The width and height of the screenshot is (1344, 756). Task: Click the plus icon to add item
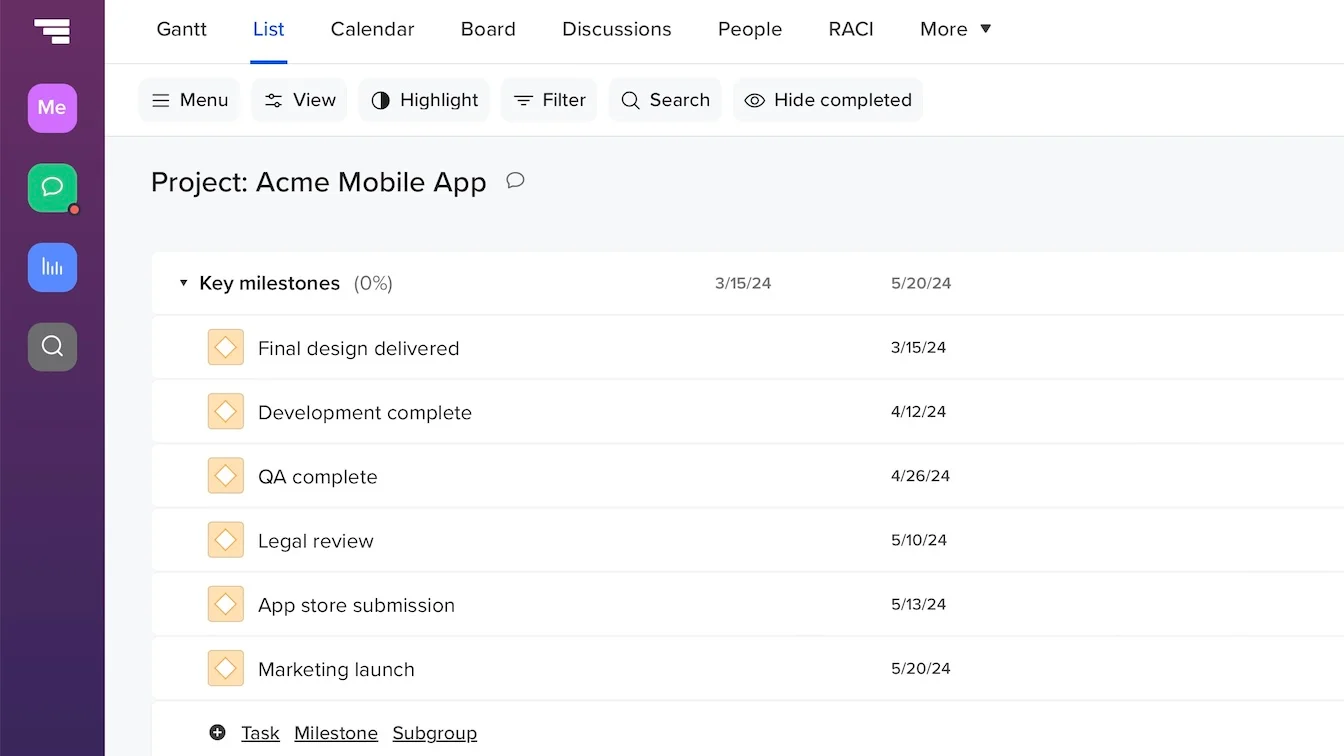pyautogui.click(x=217, y=733)
